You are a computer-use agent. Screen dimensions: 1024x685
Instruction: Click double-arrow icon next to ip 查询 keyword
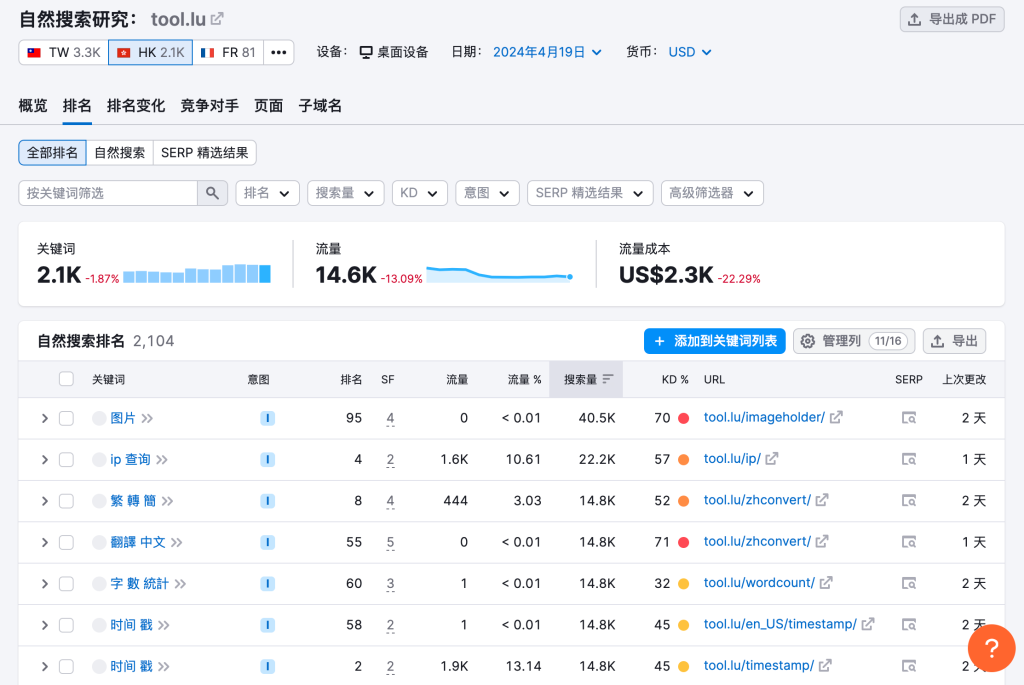coord(162,460)
